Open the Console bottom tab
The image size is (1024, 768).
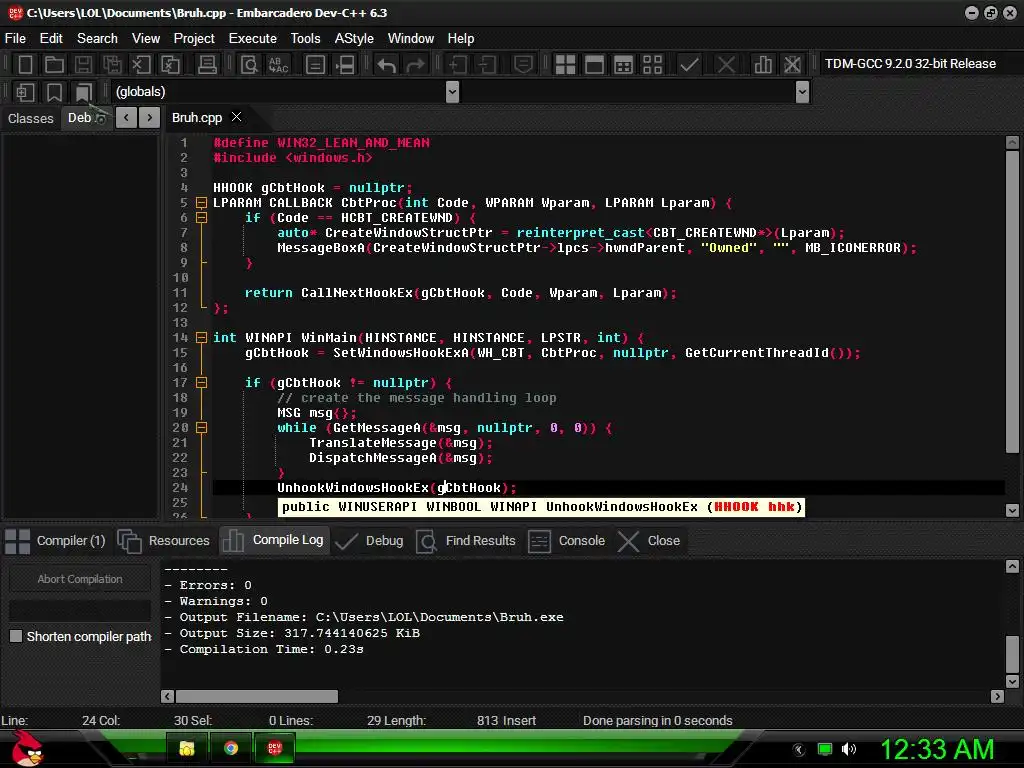point(567,541)
